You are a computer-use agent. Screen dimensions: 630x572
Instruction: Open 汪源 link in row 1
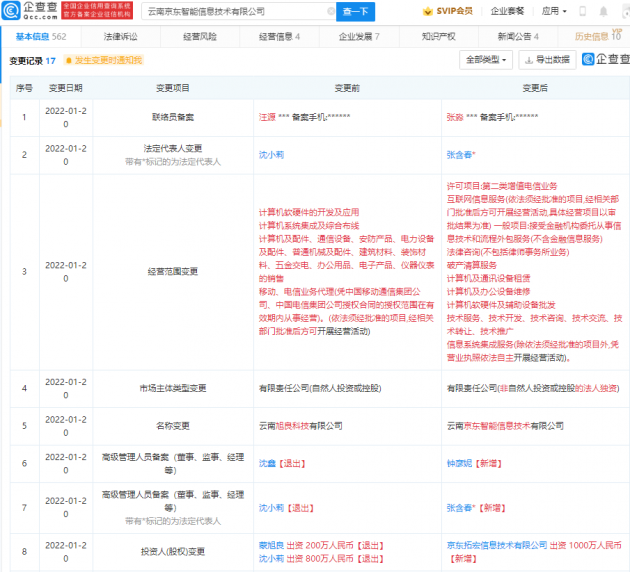click(267, 117)
